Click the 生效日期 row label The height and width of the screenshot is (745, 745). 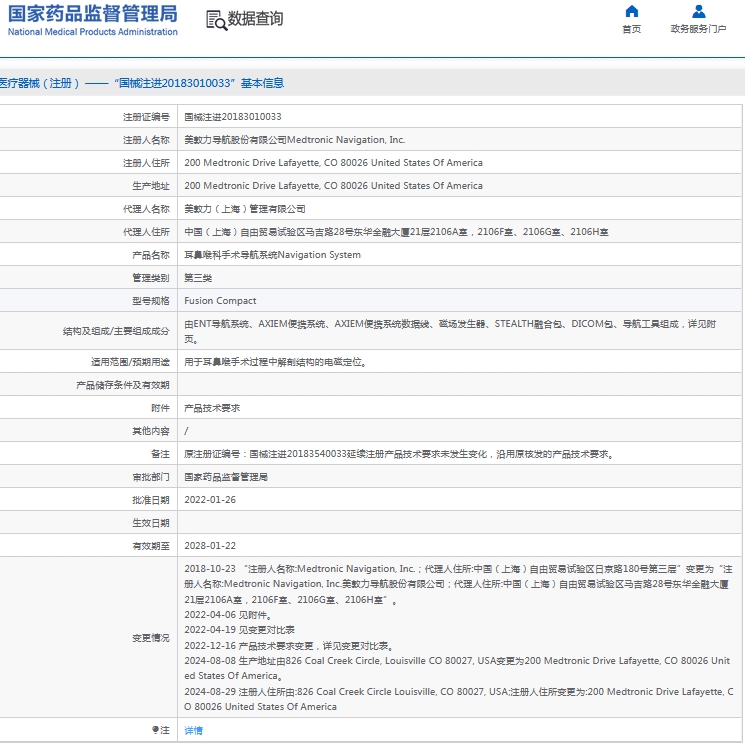coord(151,523)
